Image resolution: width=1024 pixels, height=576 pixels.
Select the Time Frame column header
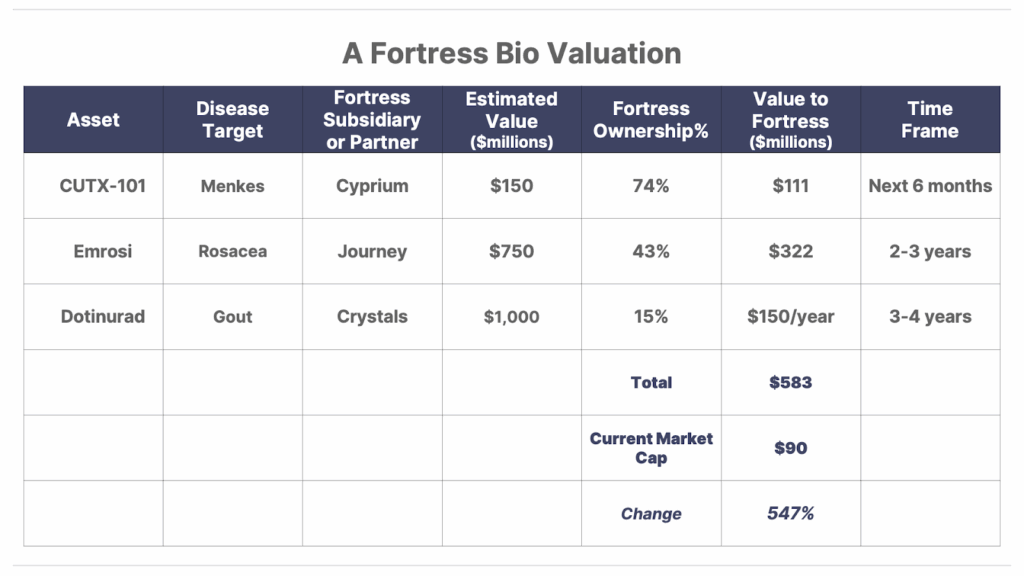click(x=930, y=120)
